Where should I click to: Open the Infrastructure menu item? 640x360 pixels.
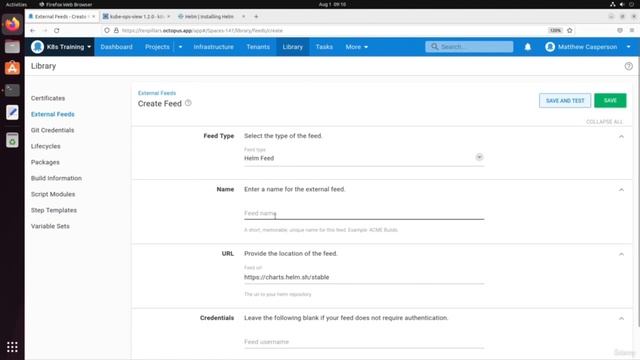coord(213,47)
